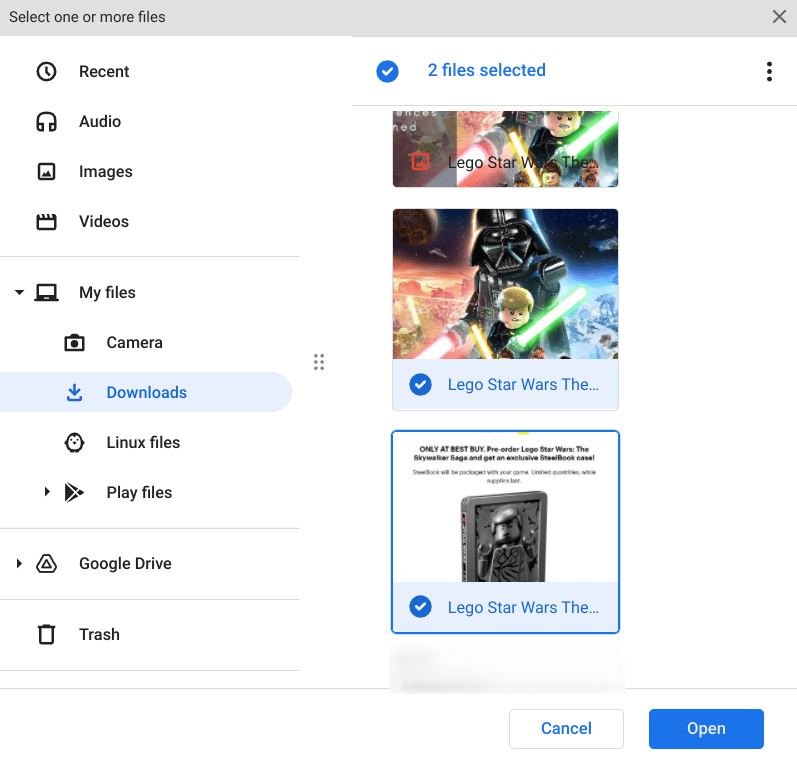
Task: Click the sidebar resize handle dots
Action: pyautogui.click(x=319, y=362)
